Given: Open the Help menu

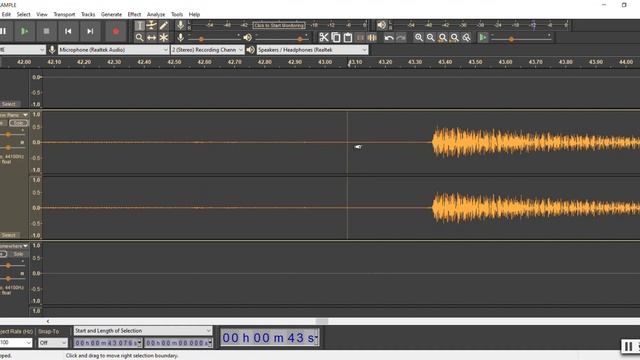Looking at the screenshot, I should (x=194, y=14).
